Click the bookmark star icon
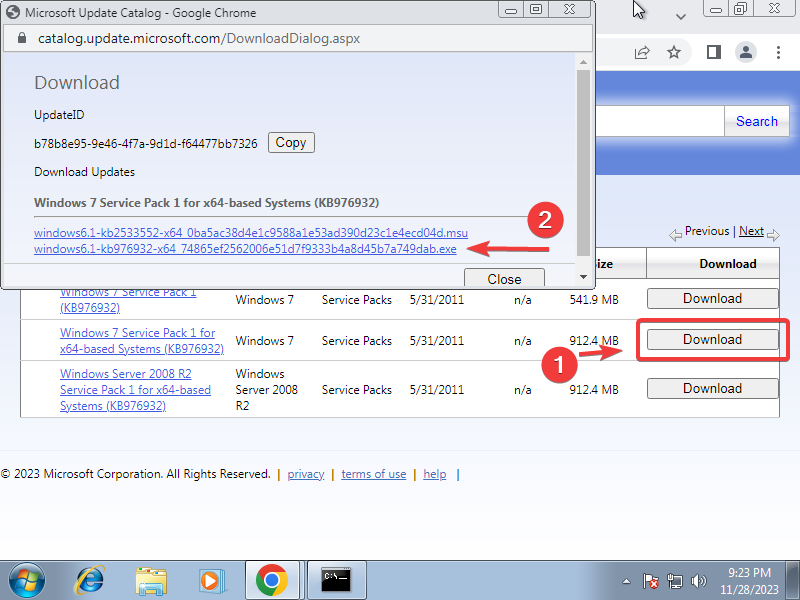Screen dimensions: 800x600 [674, 52]
